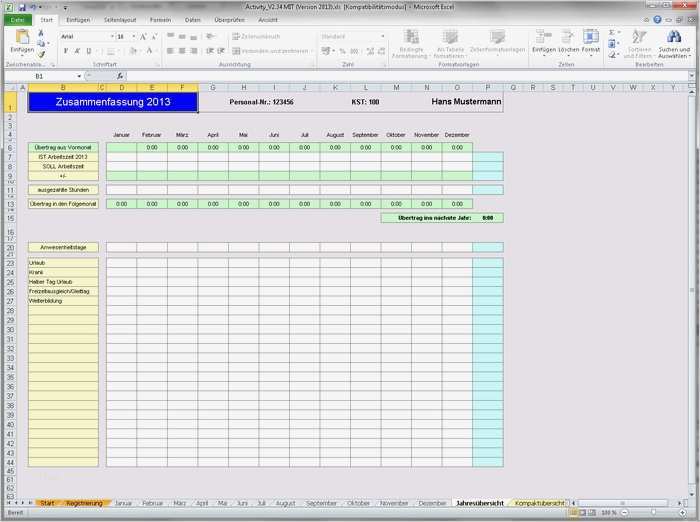Open the cell borders icon
The height and width of the screenshot is (522, 700).
click(110, 51)
